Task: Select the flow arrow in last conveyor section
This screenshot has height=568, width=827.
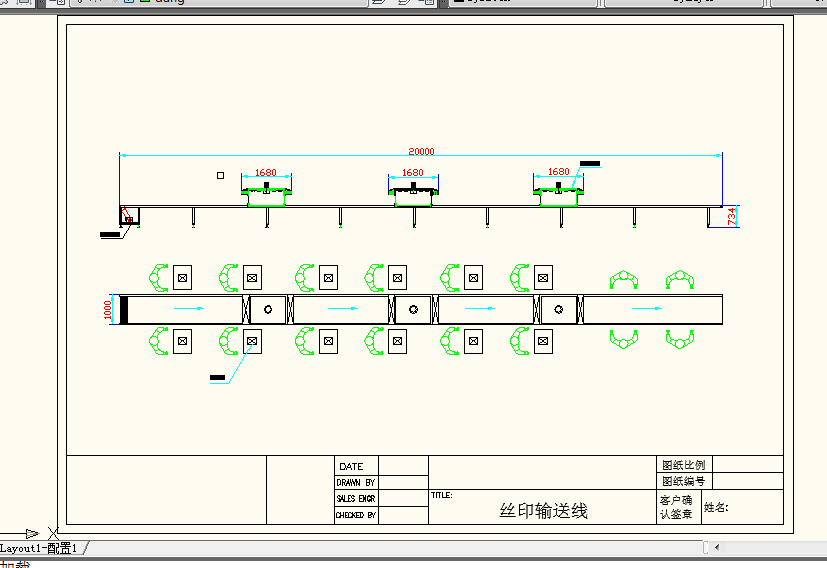Action: click(647, 309)
